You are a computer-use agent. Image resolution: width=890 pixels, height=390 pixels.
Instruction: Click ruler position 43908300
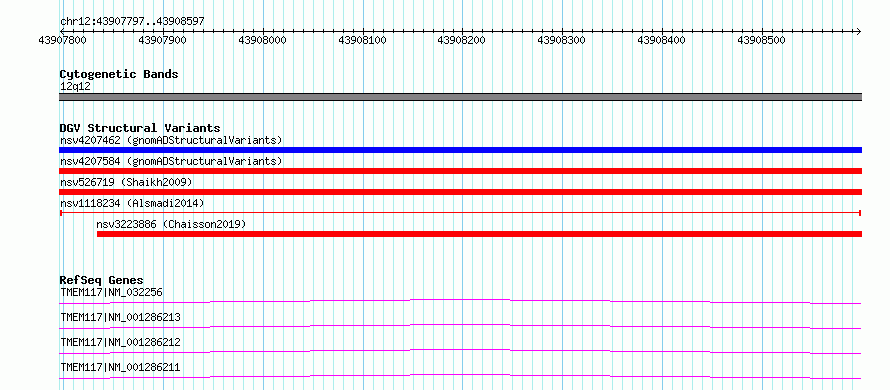point(561,40)
